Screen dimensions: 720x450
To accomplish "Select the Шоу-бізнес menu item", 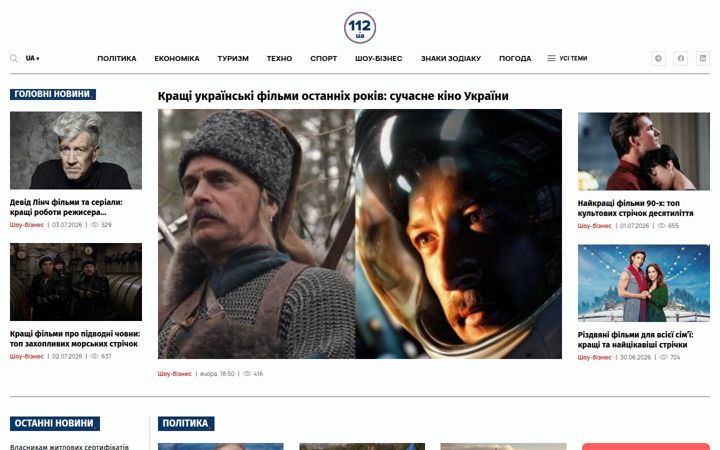I will 378,58.
